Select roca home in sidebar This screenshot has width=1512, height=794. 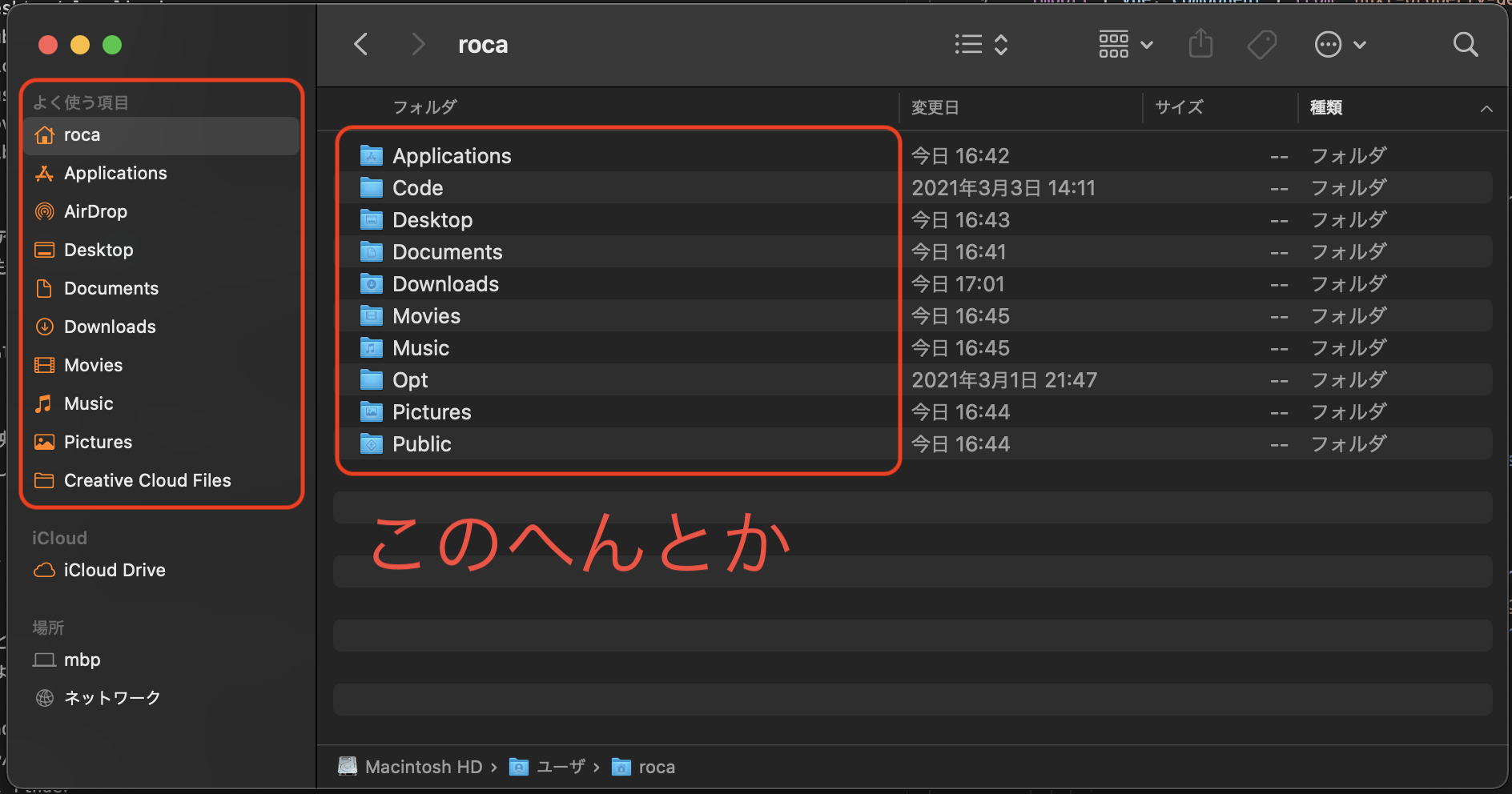pos(161,135)
